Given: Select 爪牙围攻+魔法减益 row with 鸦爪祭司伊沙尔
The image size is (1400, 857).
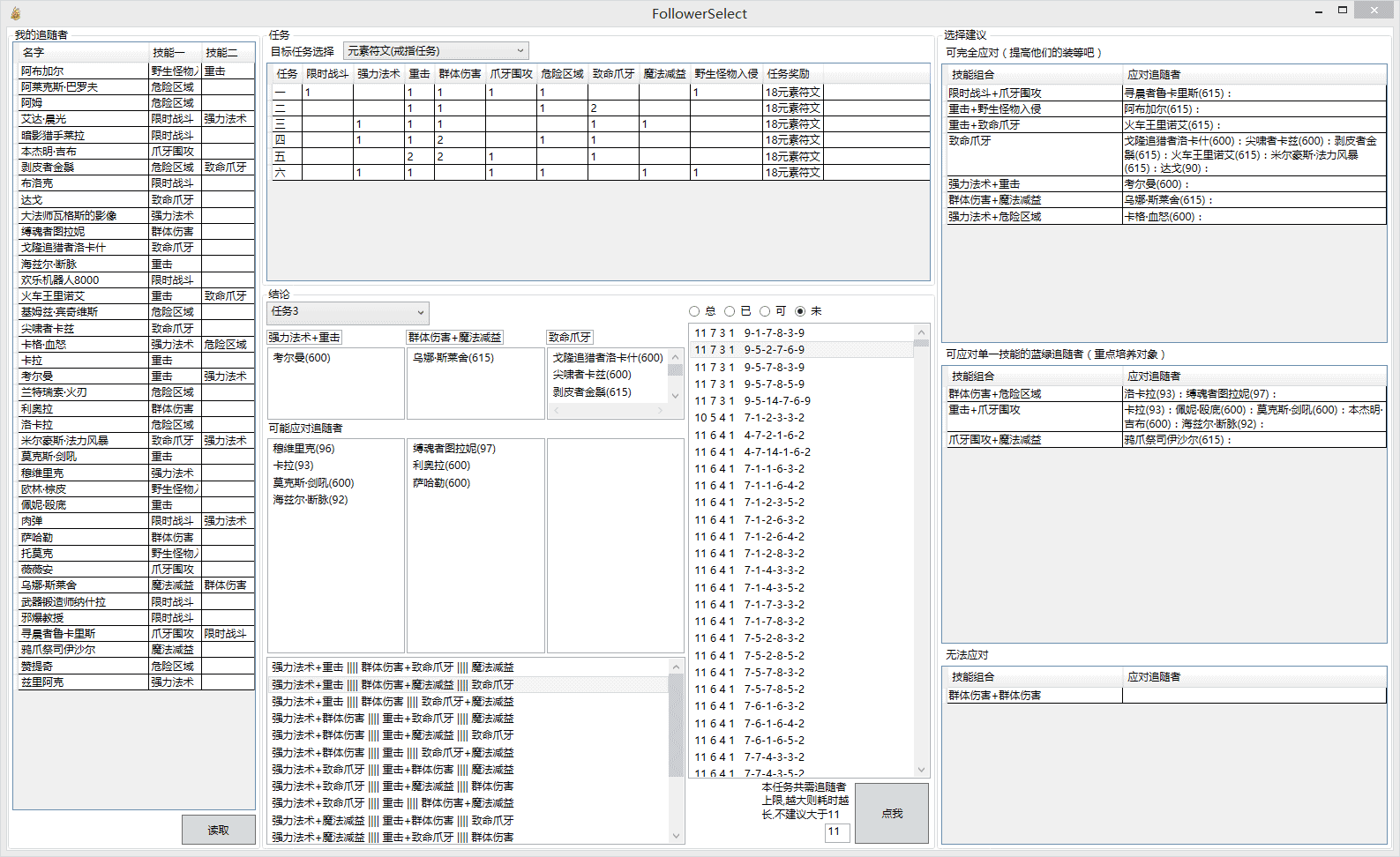Looking at the screenshot, I should click(x=1165, y=440).
